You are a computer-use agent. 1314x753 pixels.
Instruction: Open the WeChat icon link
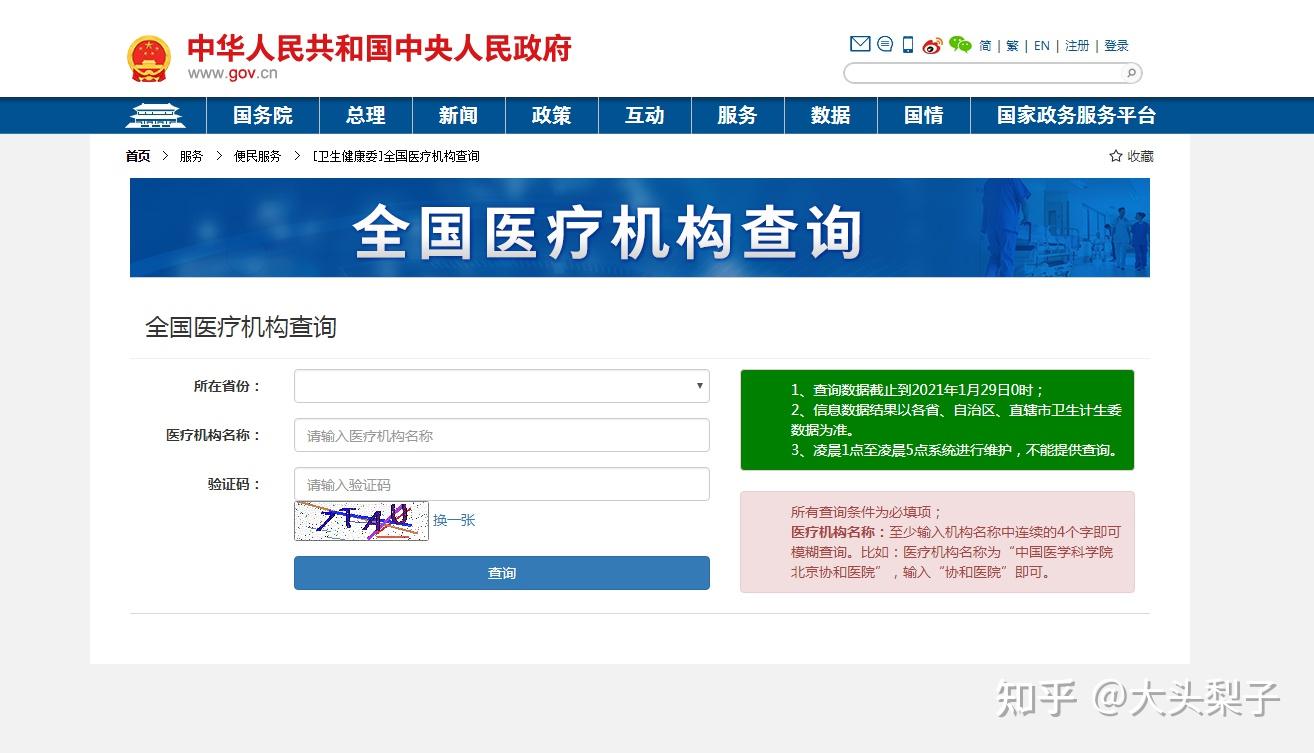coord(960,45)
